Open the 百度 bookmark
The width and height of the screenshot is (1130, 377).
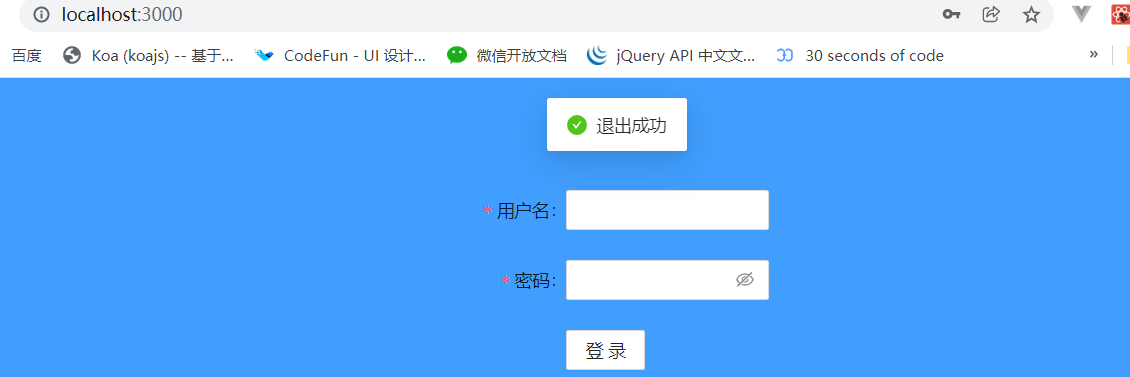click(27, 56)
